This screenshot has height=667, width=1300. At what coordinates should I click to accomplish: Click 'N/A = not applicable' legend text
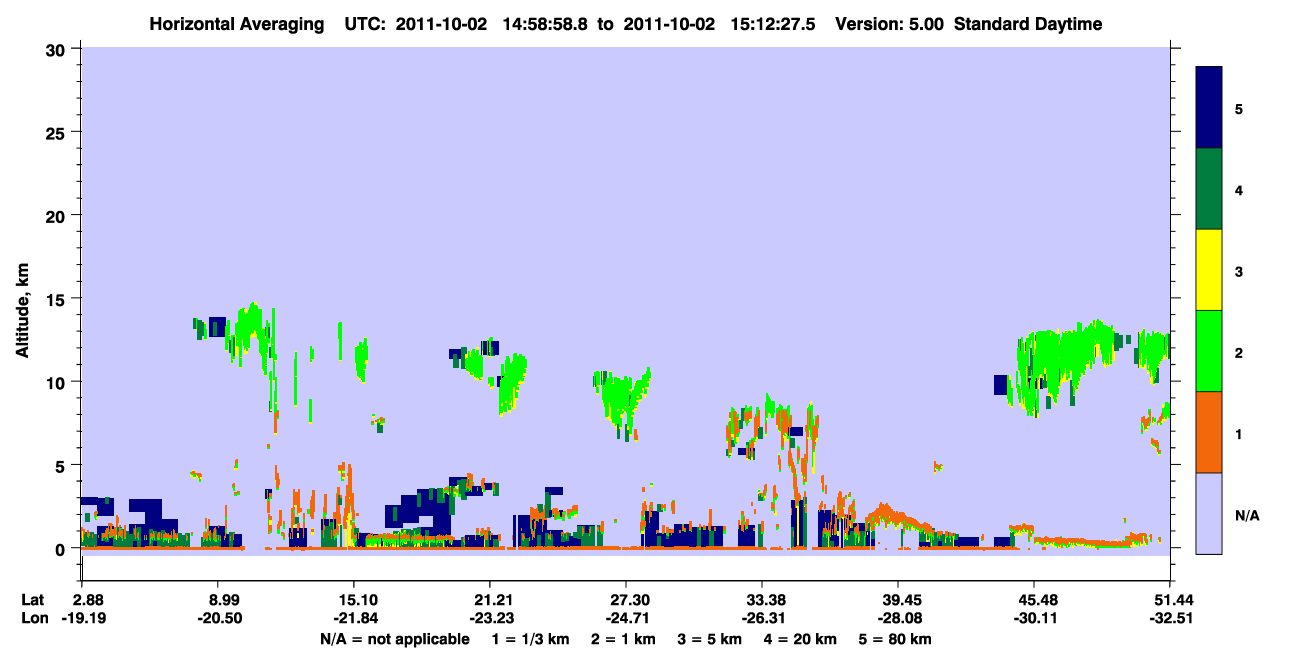point(395,639)
